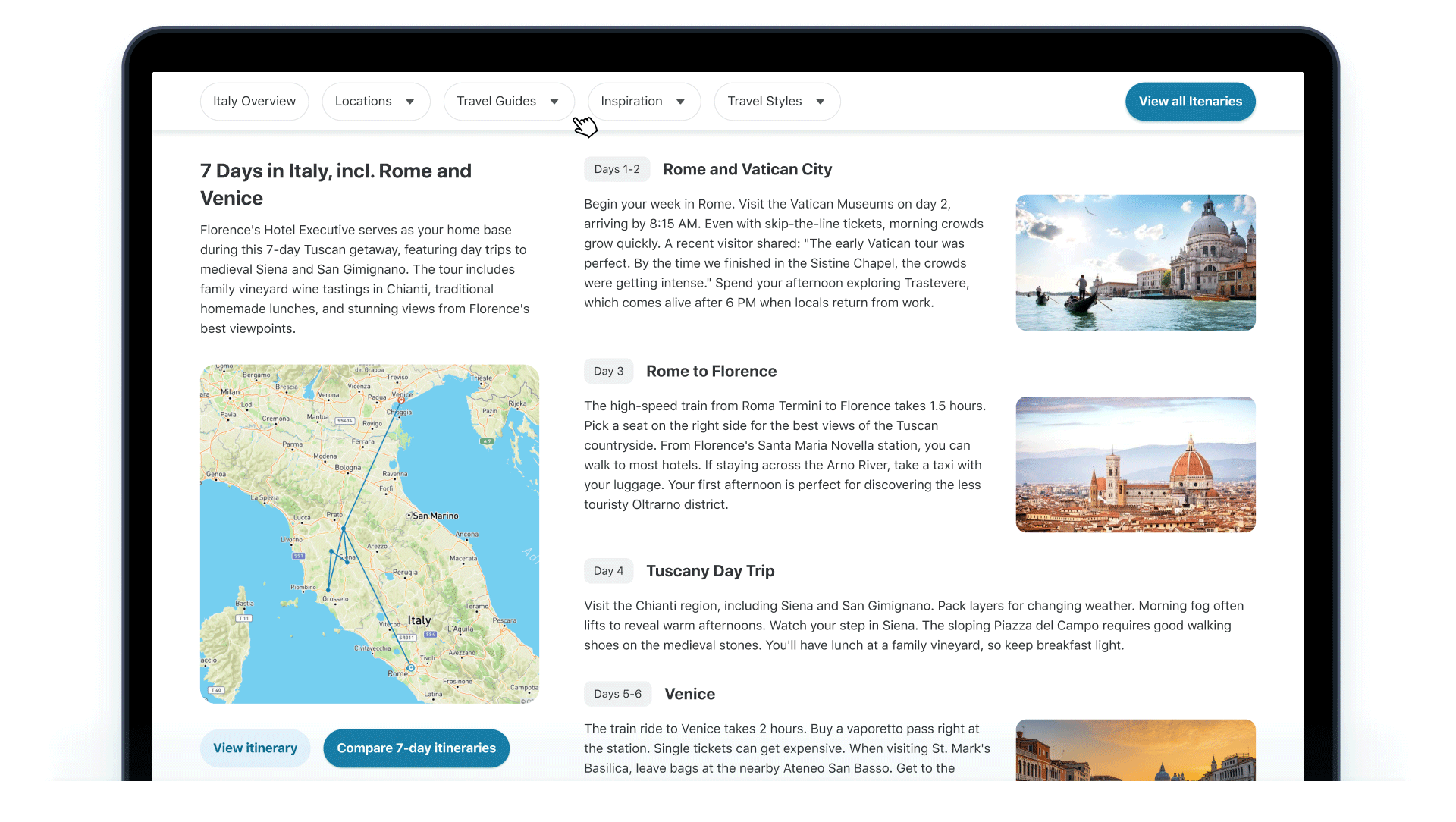Click the View all Itenaries button
This screenshot has width=1456, height=822.
[x=1190, y=102]
